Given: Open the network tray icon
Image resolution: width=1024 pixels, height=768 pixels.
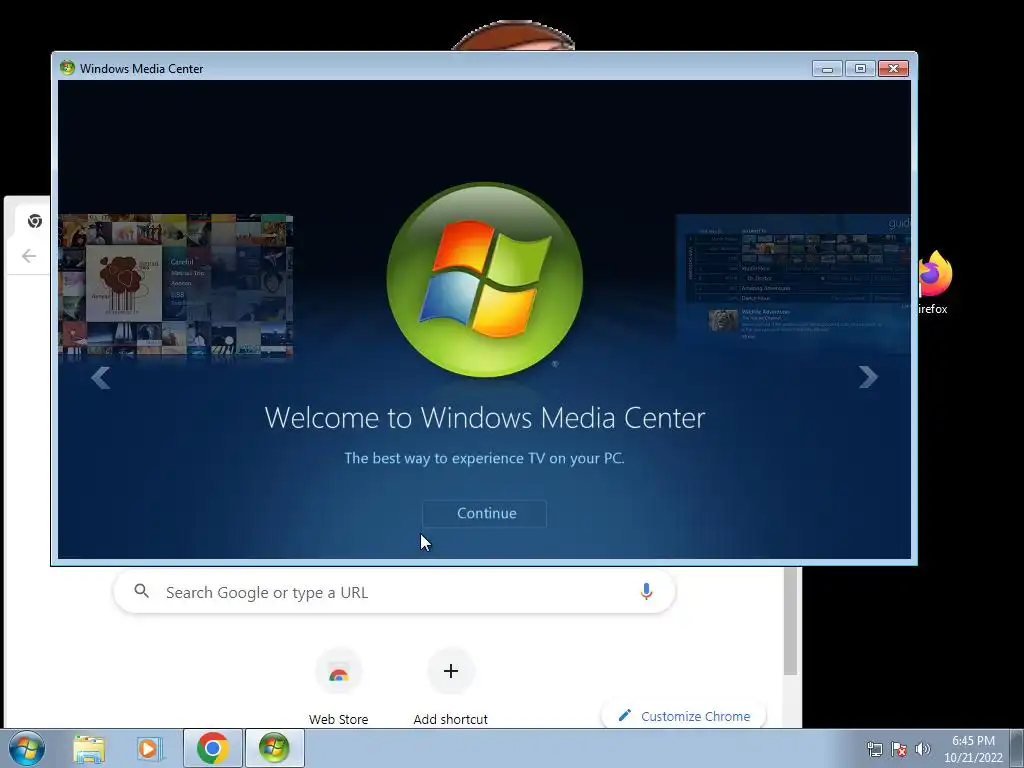Looking at the screenshot, I should (x=874, y=749).
